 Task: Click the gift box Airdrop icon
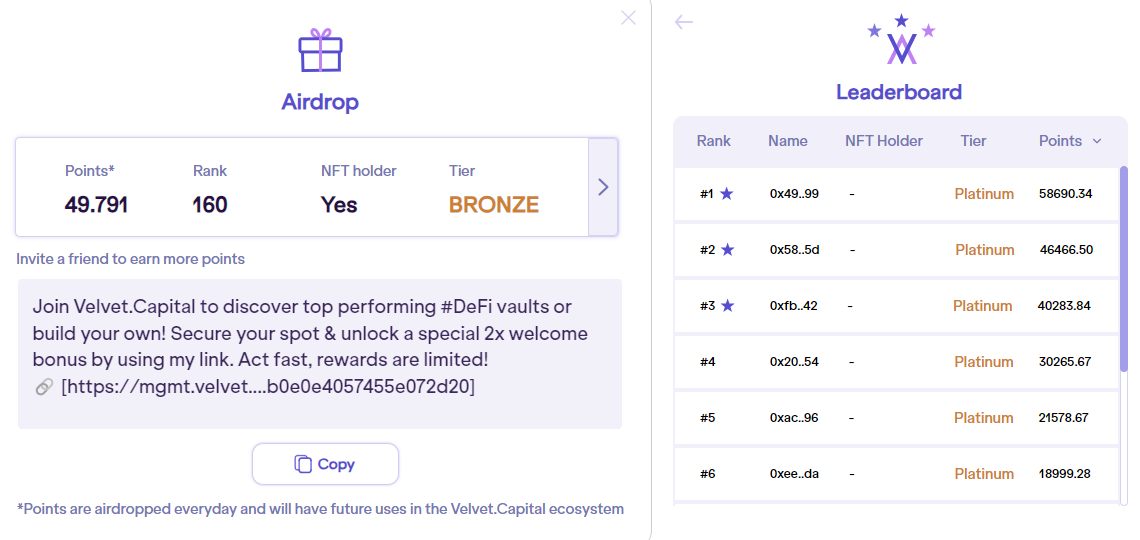click(320, 50)
